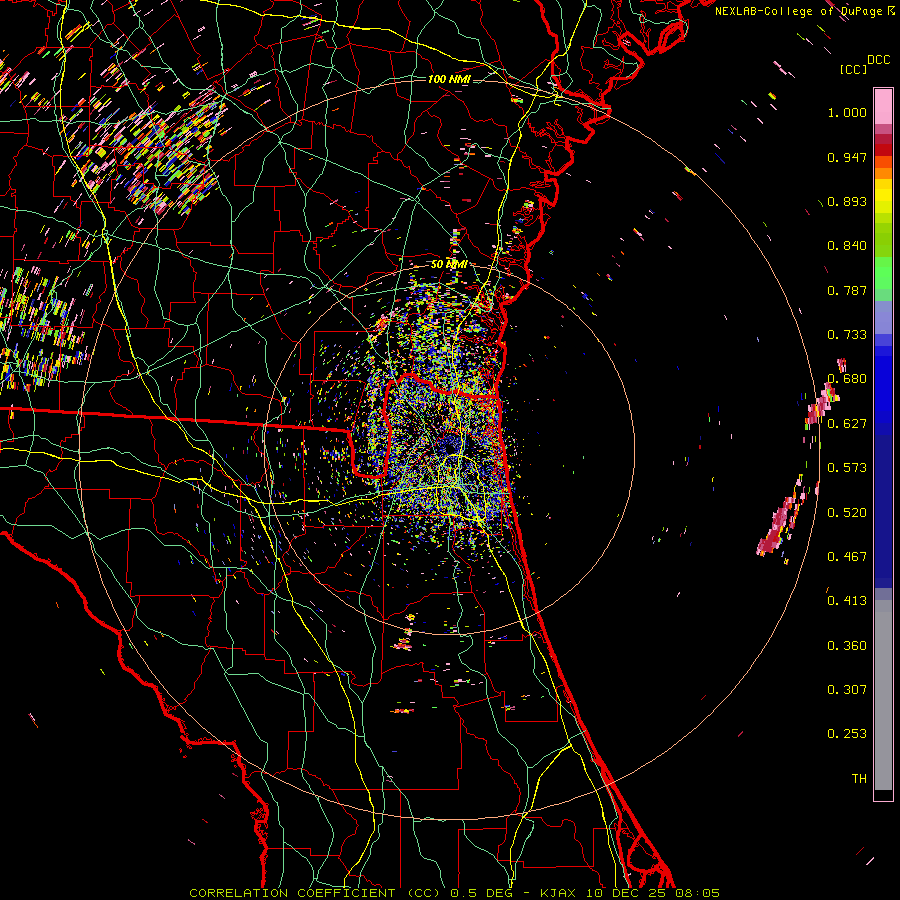Select the 0.360 scale value
900x900 pixels.
(x=847, y=646)
